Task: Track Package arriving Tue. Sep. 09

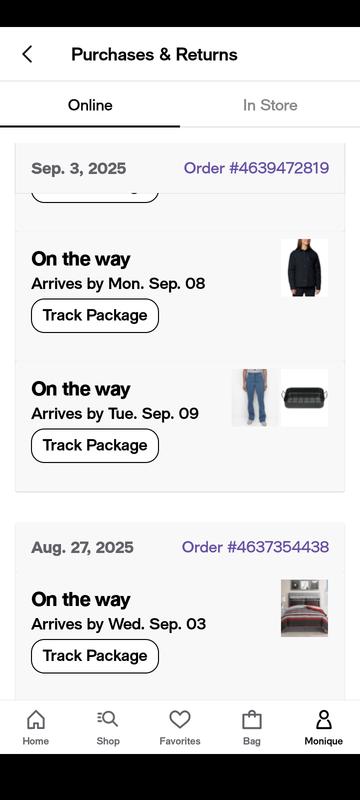Action: click(95, 445)
